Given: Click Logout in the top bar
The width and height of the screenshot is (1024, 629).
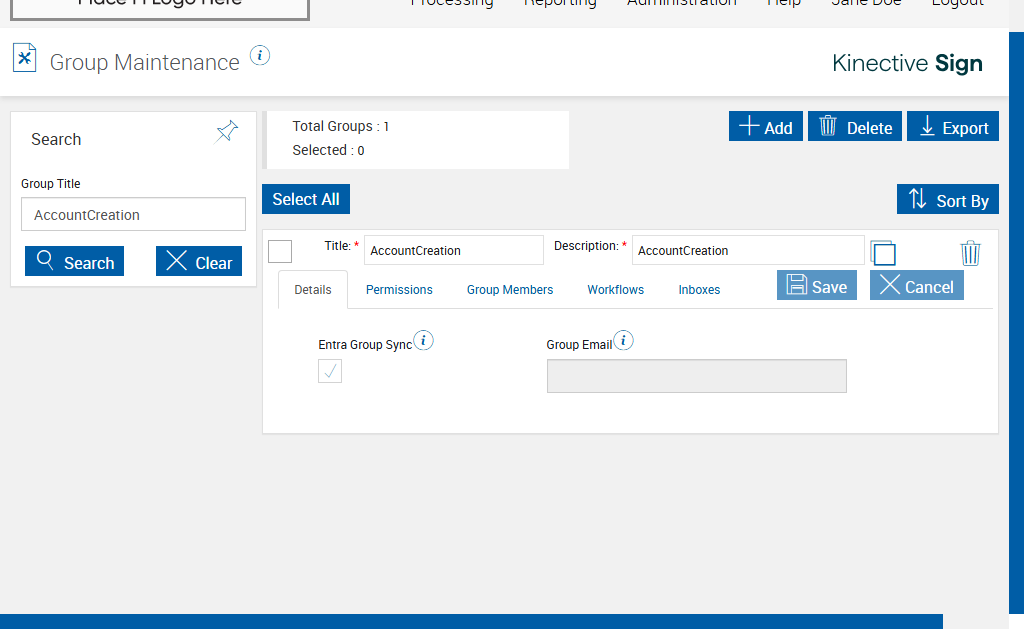Looking at the screenshot, I should point(957,3).
